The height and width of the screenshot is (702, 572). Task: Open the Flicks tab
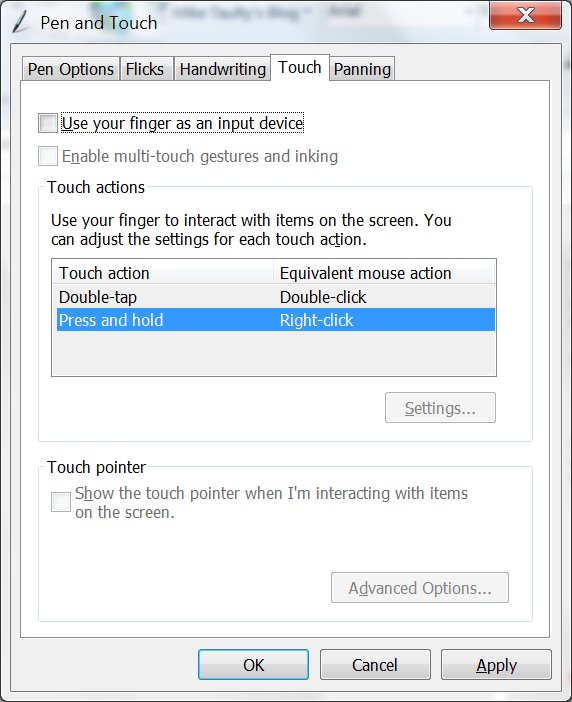coord(145,69)
